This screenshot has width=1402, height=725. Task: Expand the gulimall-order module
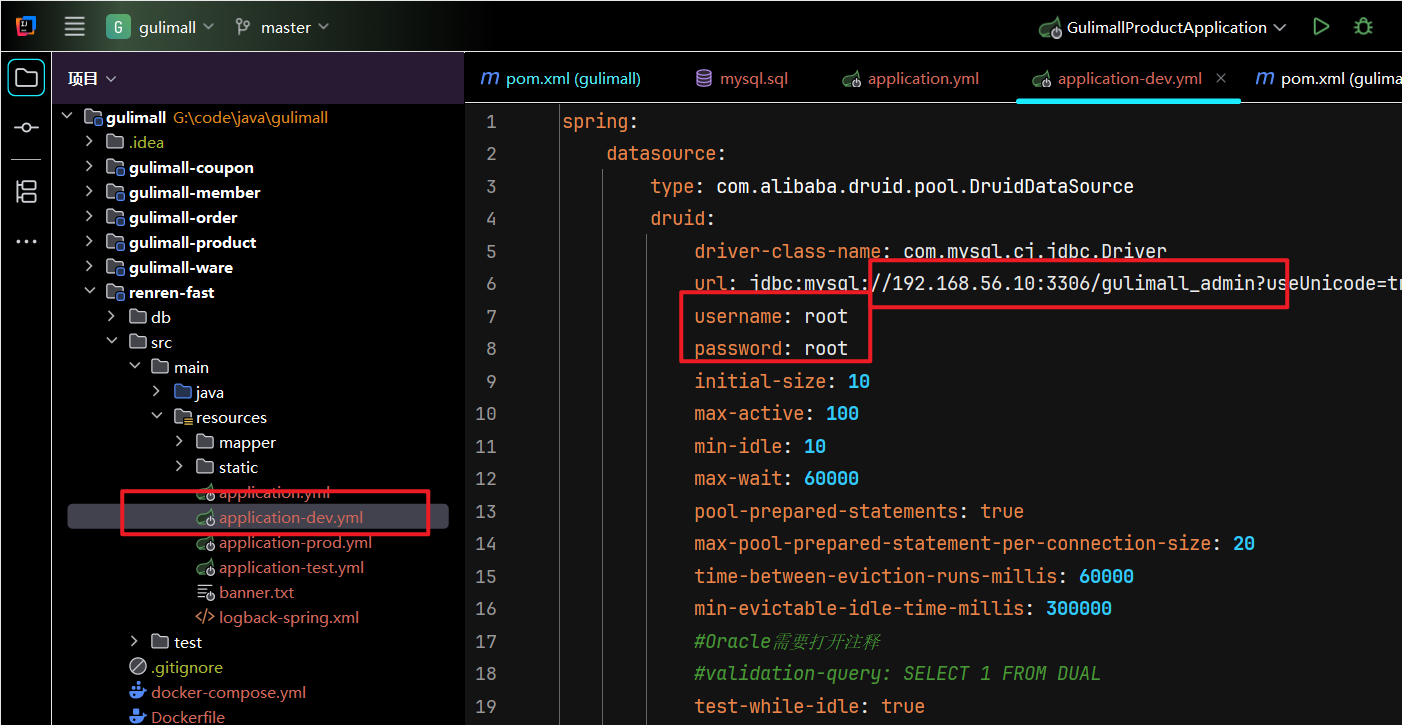point(89,217)
